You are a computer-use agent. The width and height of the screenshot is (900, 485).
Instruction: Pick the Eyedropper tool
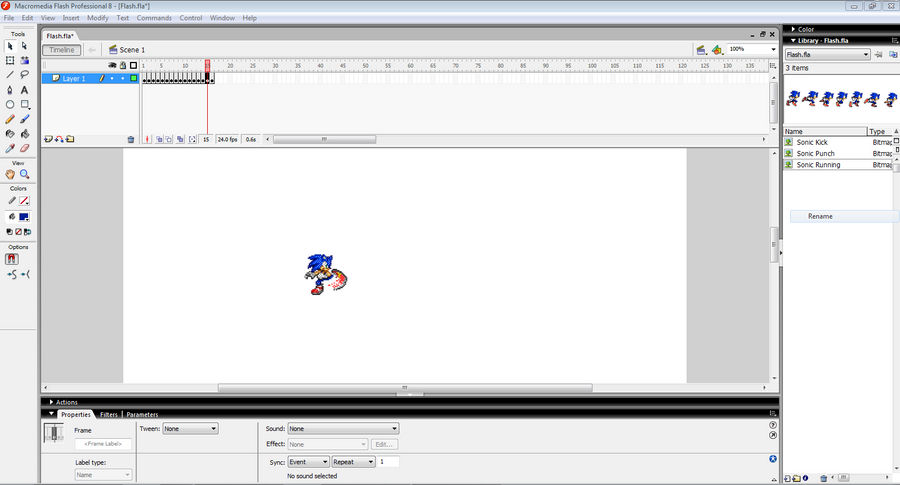coord(10,148)
